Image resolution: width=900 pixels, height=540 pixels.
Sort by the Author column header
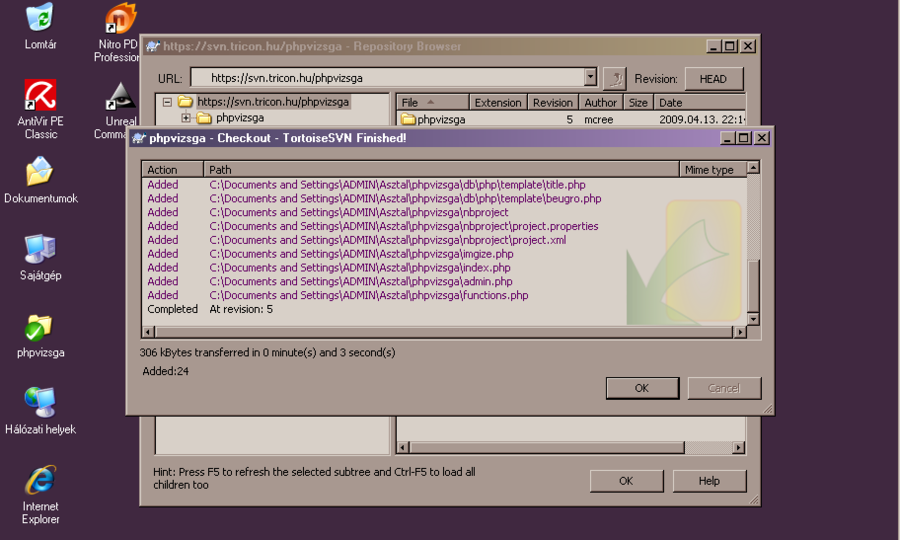pyautogui.click(x=601, y=102)
